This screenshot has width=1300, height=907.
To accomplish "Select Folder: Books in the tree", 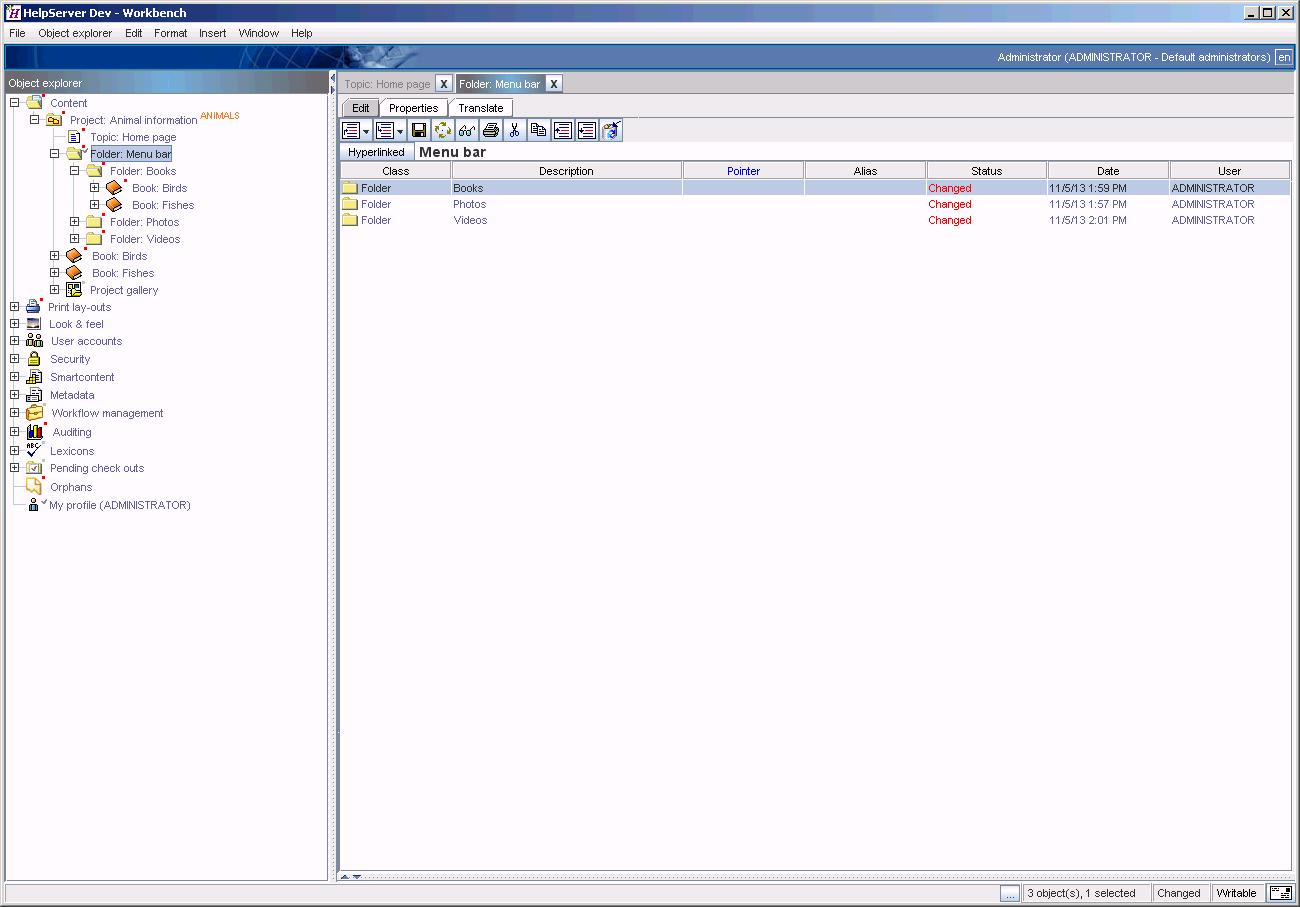I will (x=143, y=171).
